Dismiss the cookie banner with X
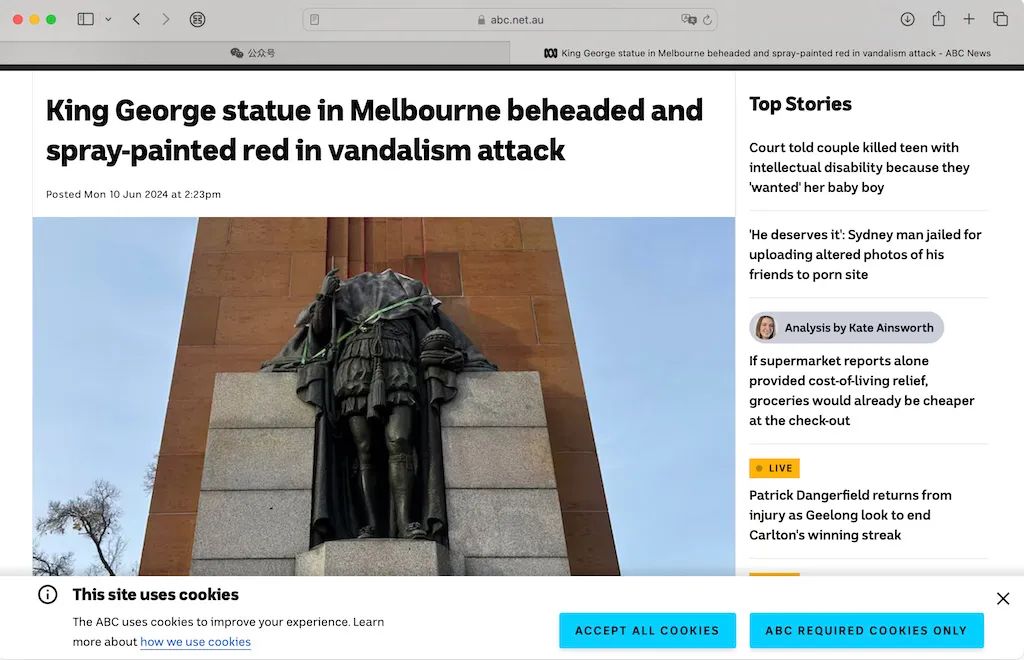 (1003, 599)
